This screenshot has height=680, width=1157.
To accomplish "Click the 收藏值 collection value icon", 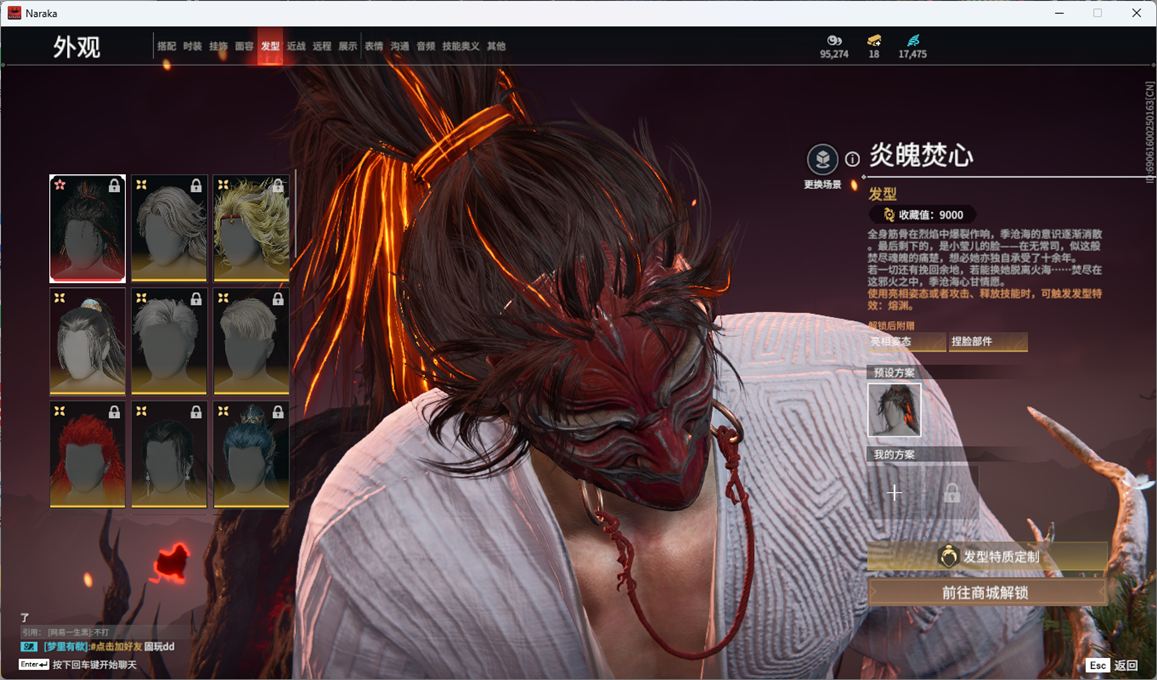I will coord(888,215).
